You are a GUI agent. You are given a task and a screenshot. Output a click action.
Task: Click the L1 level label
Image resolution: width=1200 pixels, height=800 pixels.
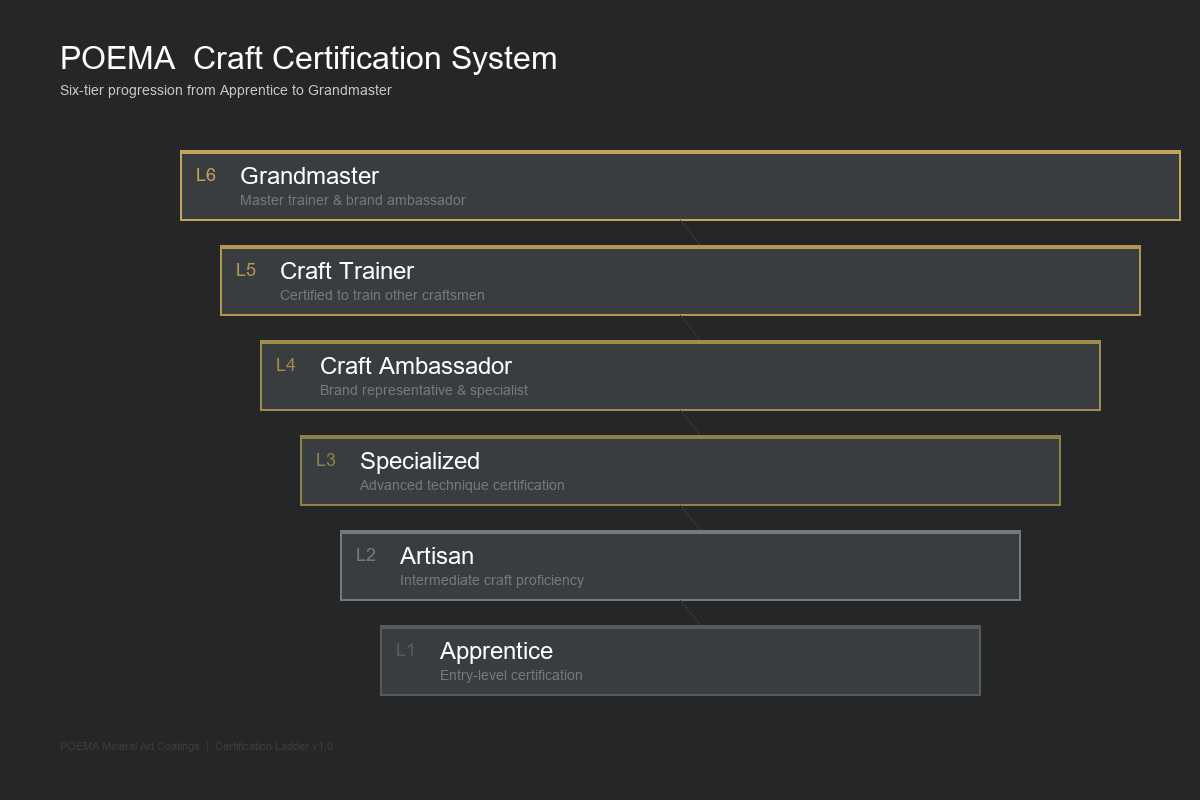tap(406, 651)
